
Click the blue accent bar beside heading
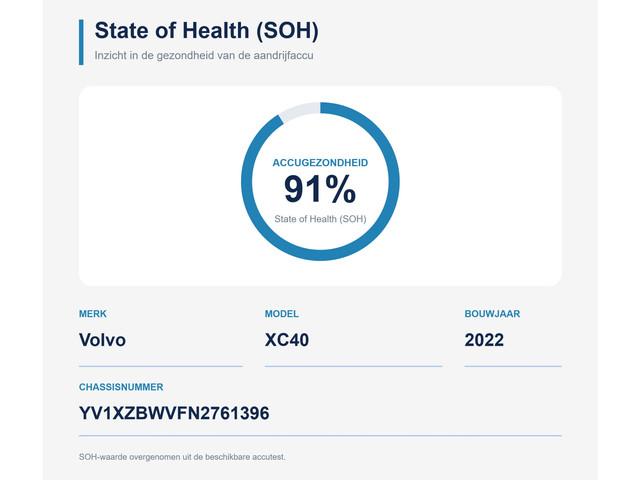point(81,42)
